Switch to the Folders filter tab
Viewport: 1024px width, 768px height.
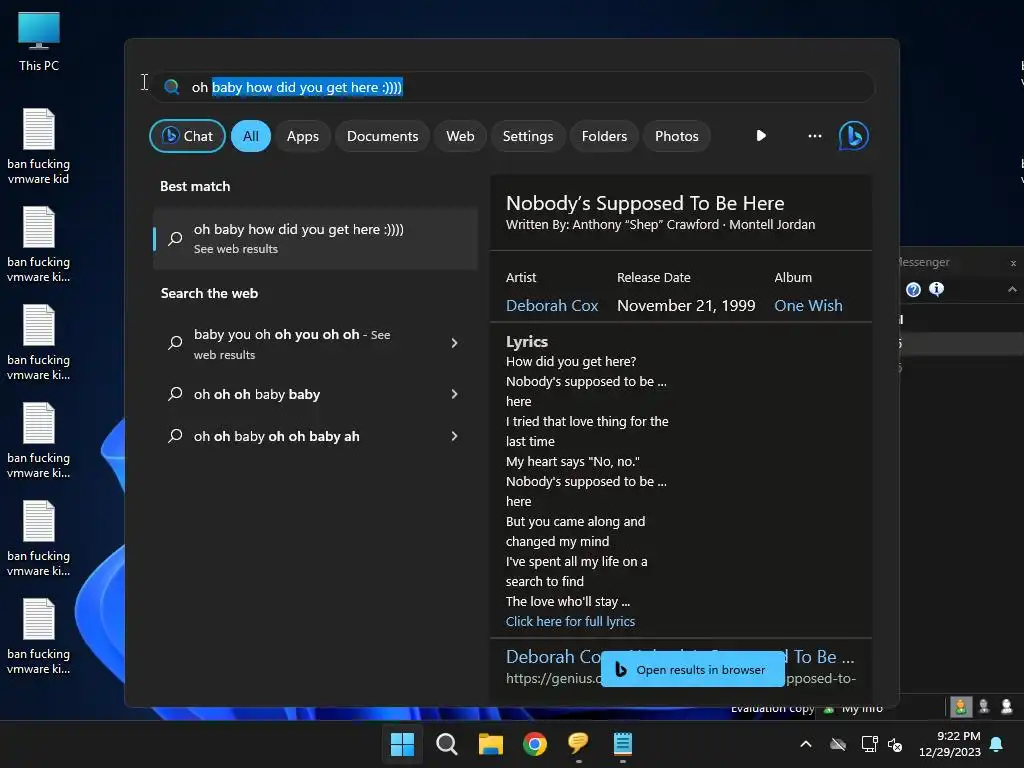[604, 136]
